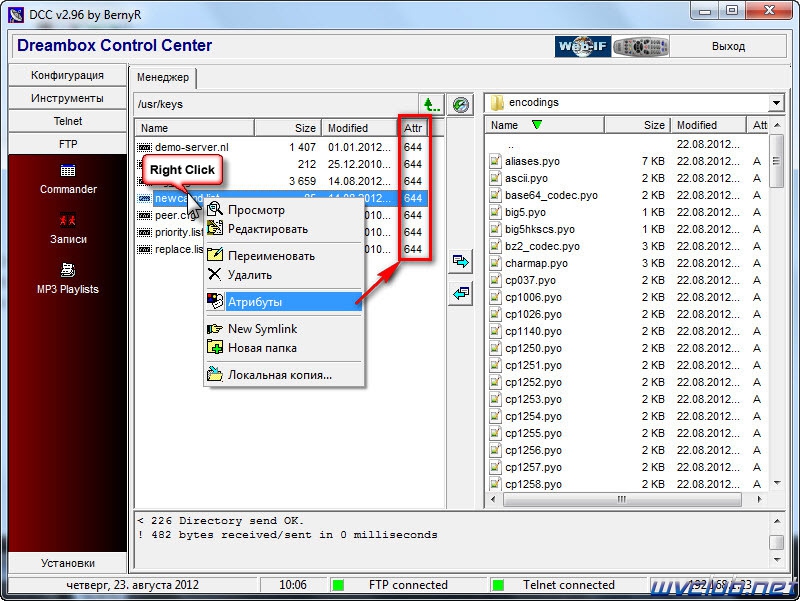Choose Атрибуты from context menu

point(284,302)
